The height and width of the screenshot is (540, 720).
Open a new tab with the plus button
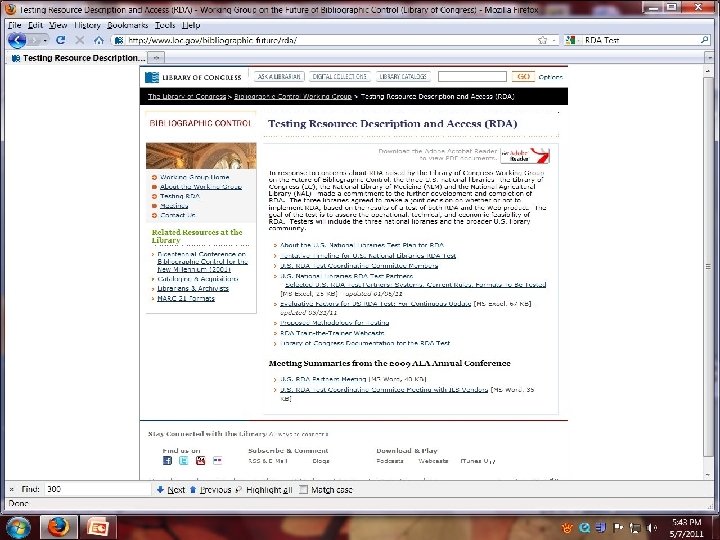coord(157,58)
